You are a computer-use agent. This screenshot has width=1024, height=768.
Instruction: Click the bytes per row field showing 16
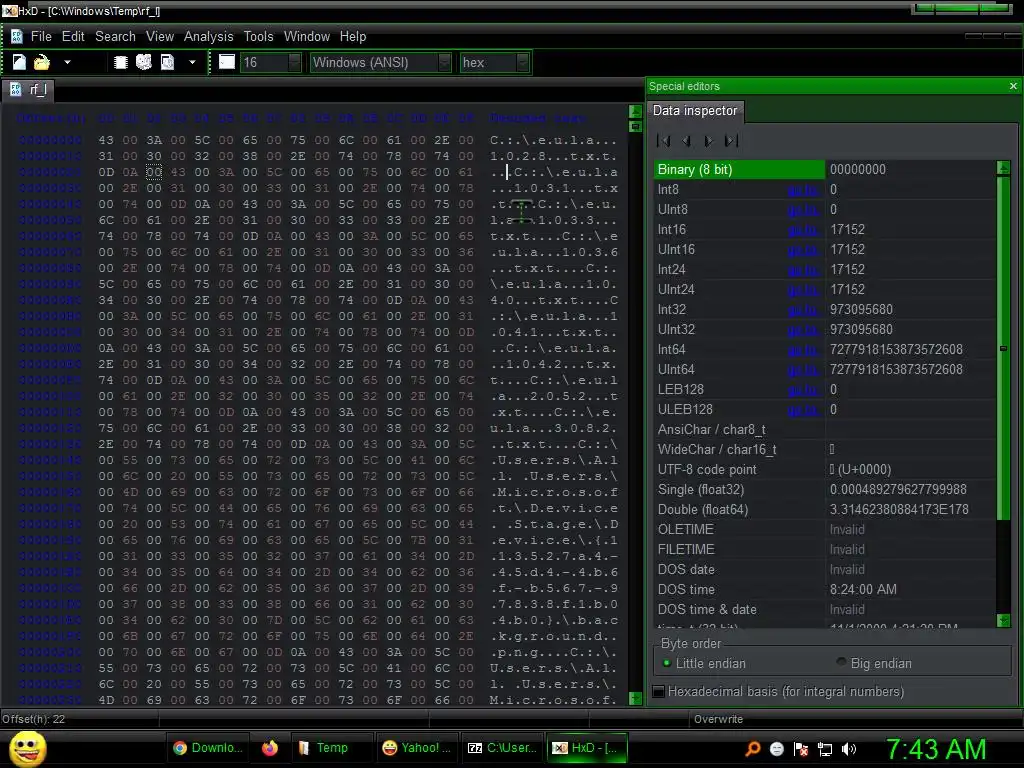pos(264,63)
